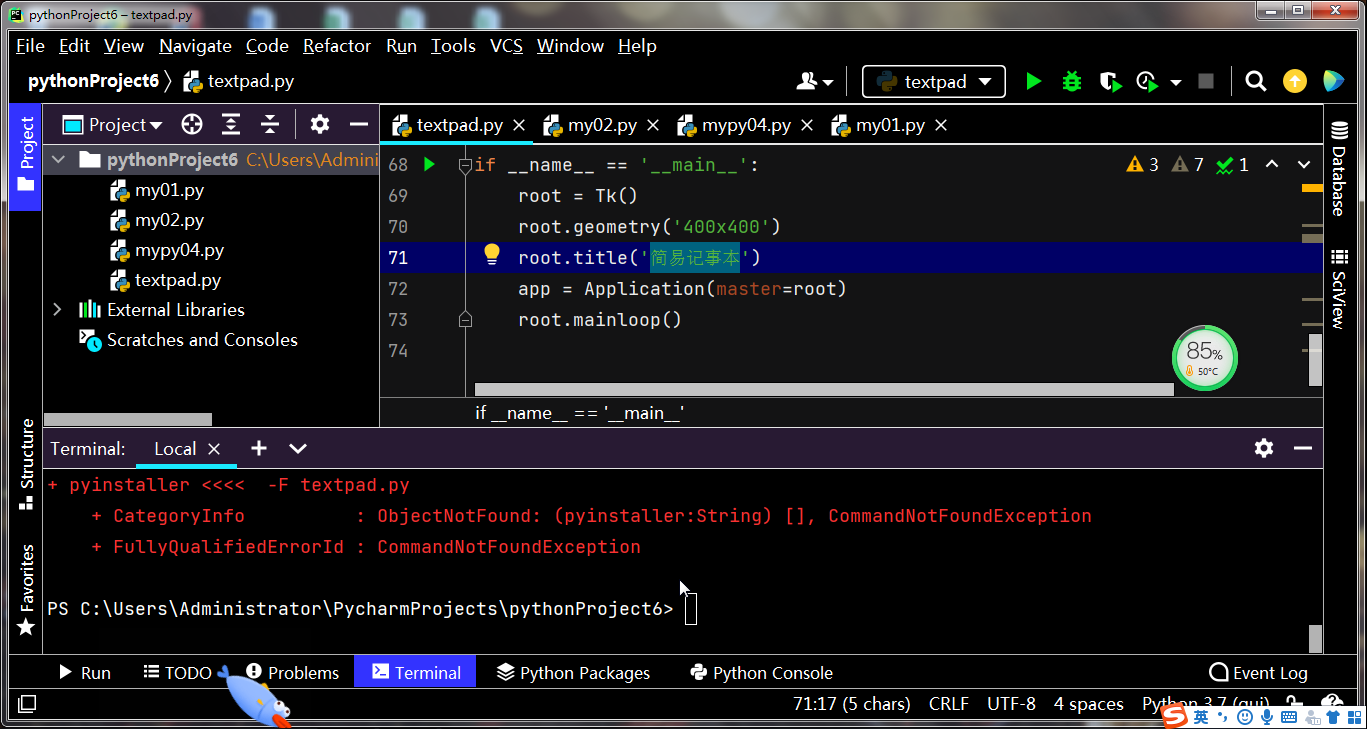1367x729 pixels.
Task: Select my01.py in project tree
Action: [x=156, y=190]
